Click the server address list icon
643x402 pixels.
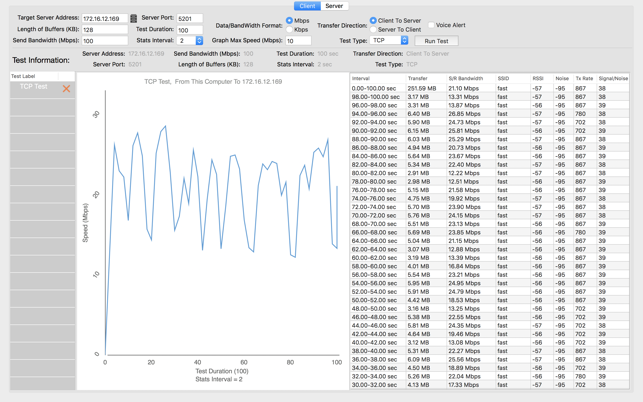pyautogui.click(x=133, y=18)
